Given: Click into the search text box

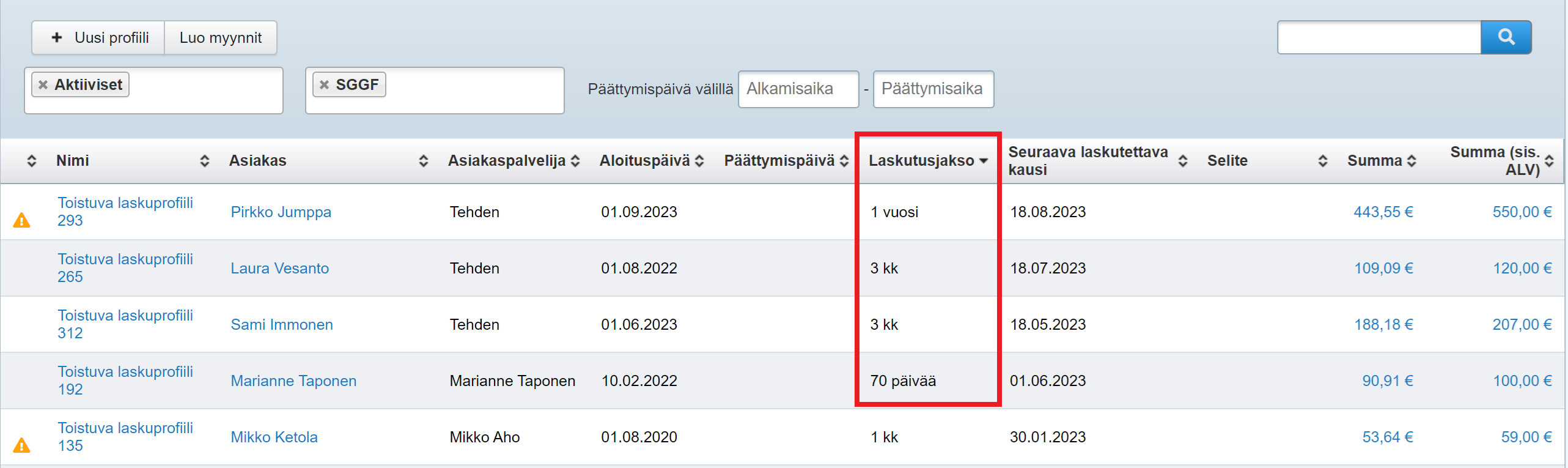Looking at the screenshot, I should click(1378, 37).
